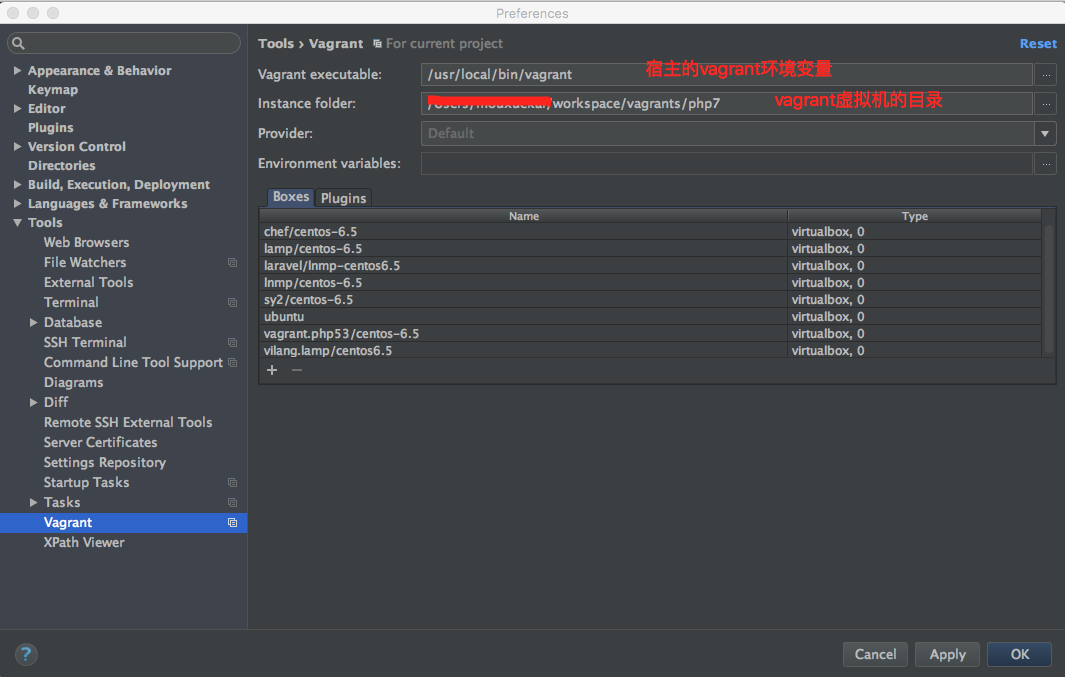Click project-level icon beside Startup Tasks
Screen dimensions: 1065x677
point(232,483)
